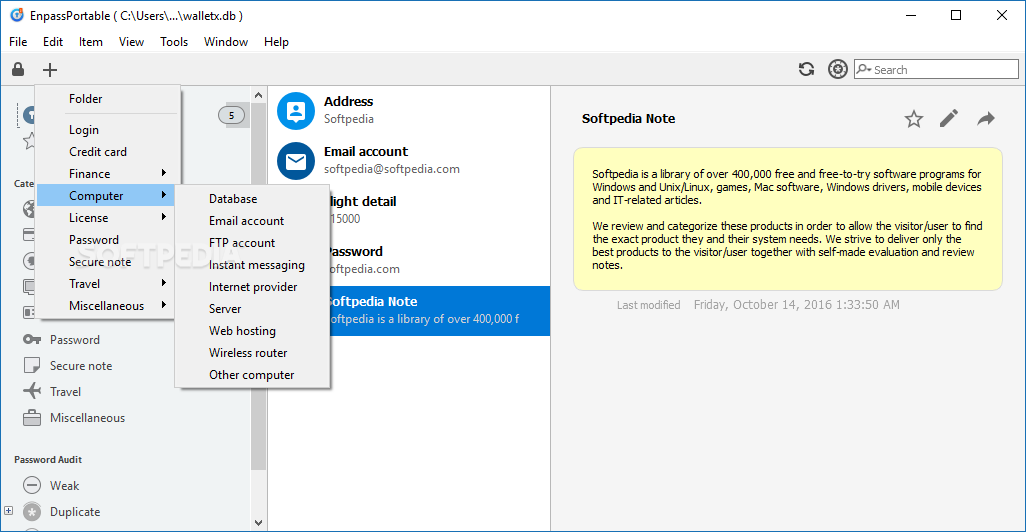Image resolution: width=1026 pixels, height=532 pixels.
Task: Click the yellow note text area
Action: click(788, 219)
